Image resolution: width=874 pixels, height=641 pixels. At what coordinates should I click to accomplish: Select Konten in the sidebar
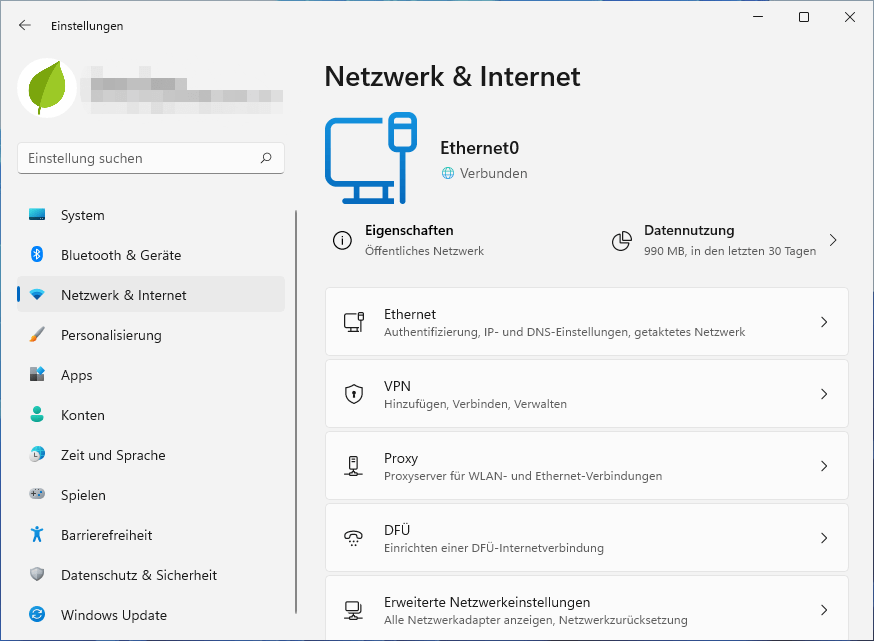[82, 415]
